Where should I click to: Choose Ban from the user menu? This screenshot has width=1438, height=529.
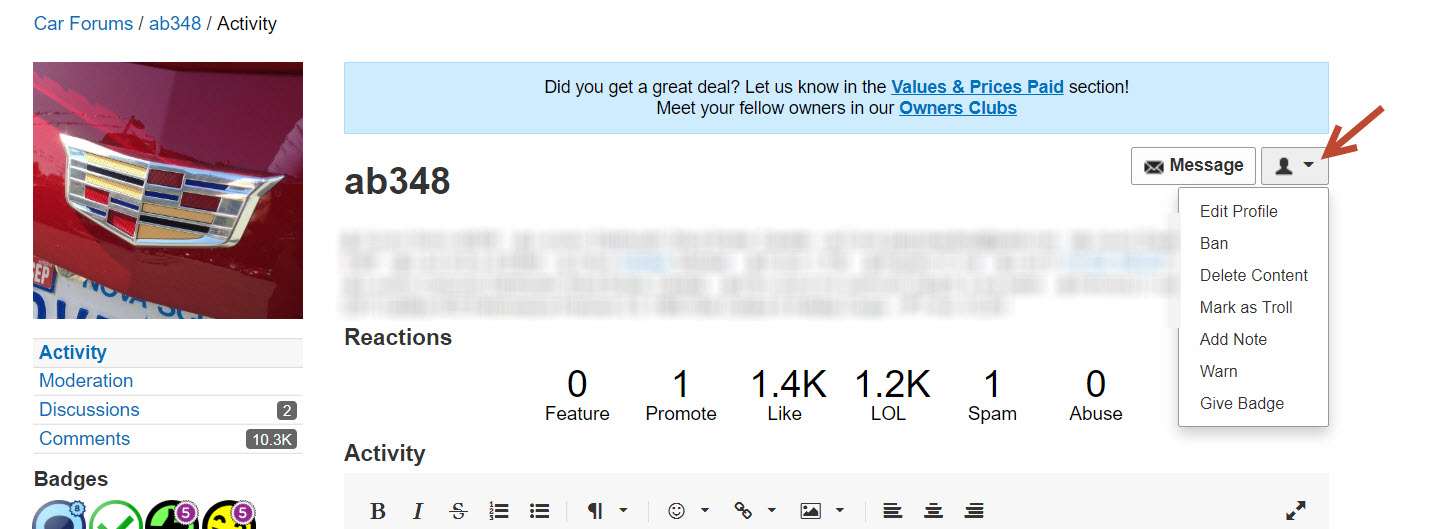[x=1214, y=243]
